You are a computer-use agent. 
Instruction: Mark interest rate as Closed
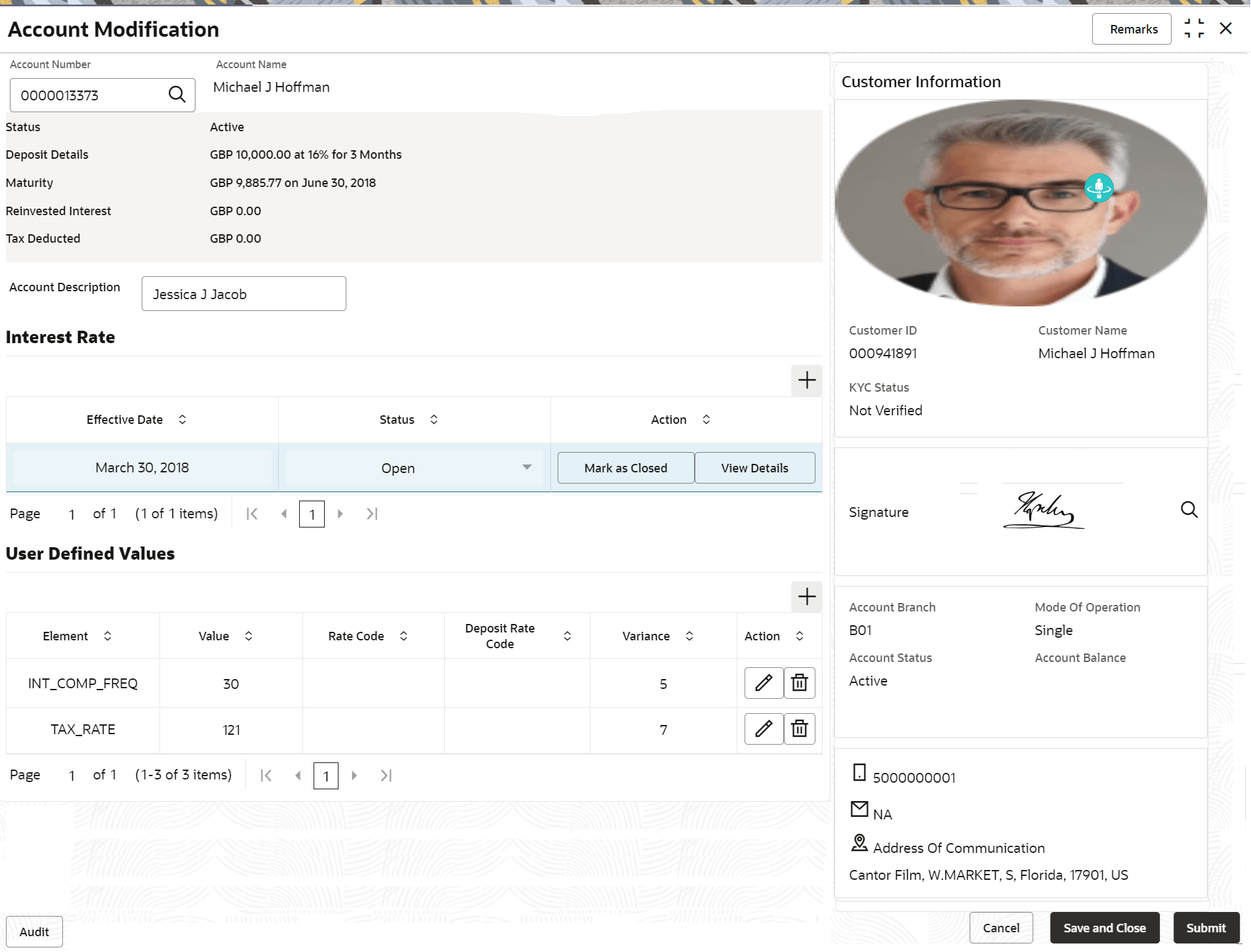coord(625,468)
